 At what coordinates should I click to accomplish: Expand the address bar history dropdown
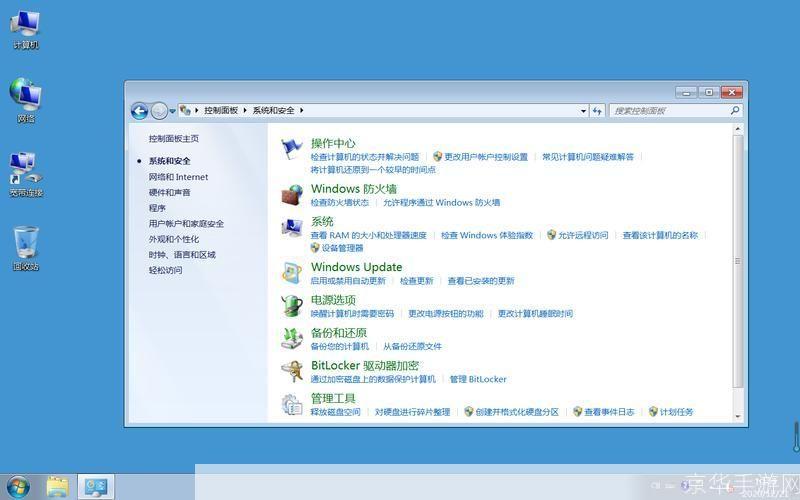point(583,111)
